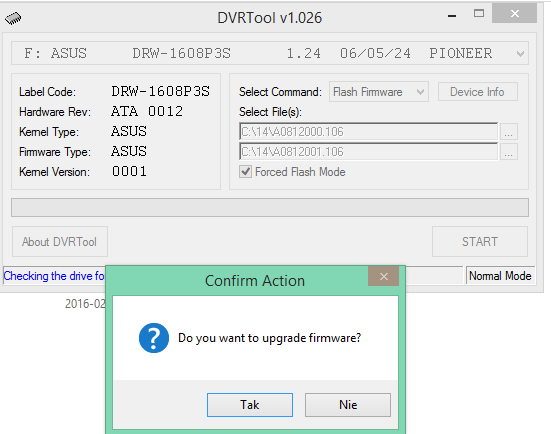The image size is (551, 434).
Task: Maximize the DVRTool window
Action: point(479,14)
